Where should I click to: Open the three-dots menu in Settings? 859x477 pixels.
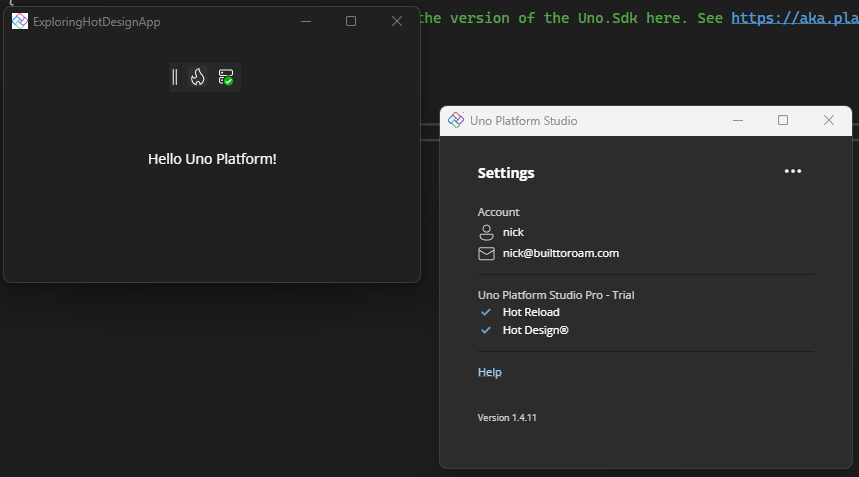pos(793,171)
